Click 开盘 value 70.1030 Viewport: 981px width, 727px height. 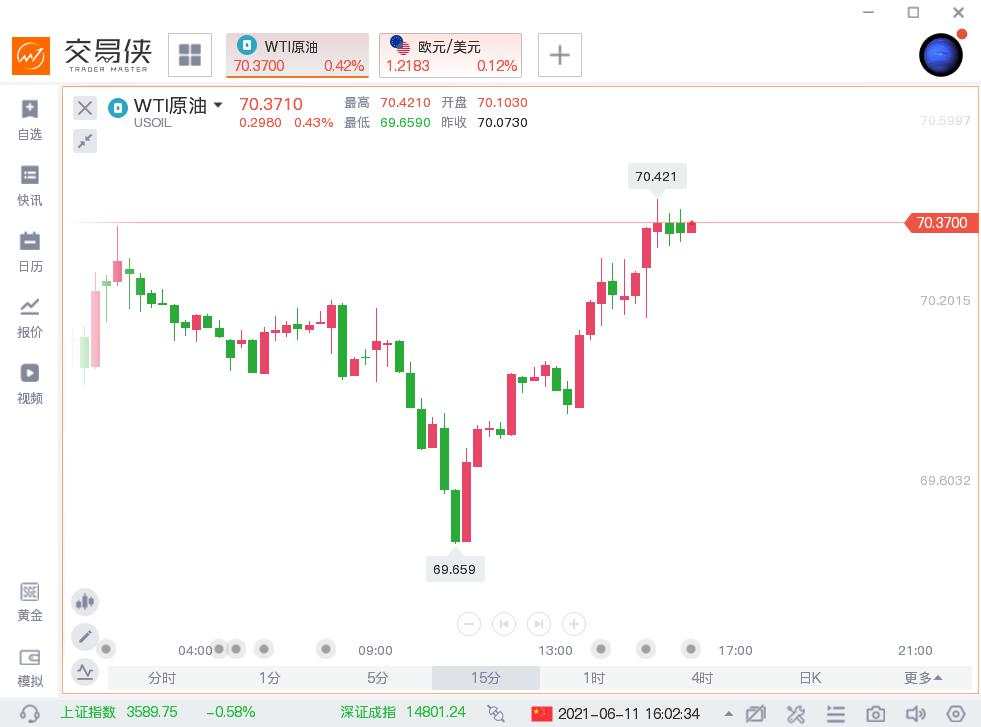[502, 102]
